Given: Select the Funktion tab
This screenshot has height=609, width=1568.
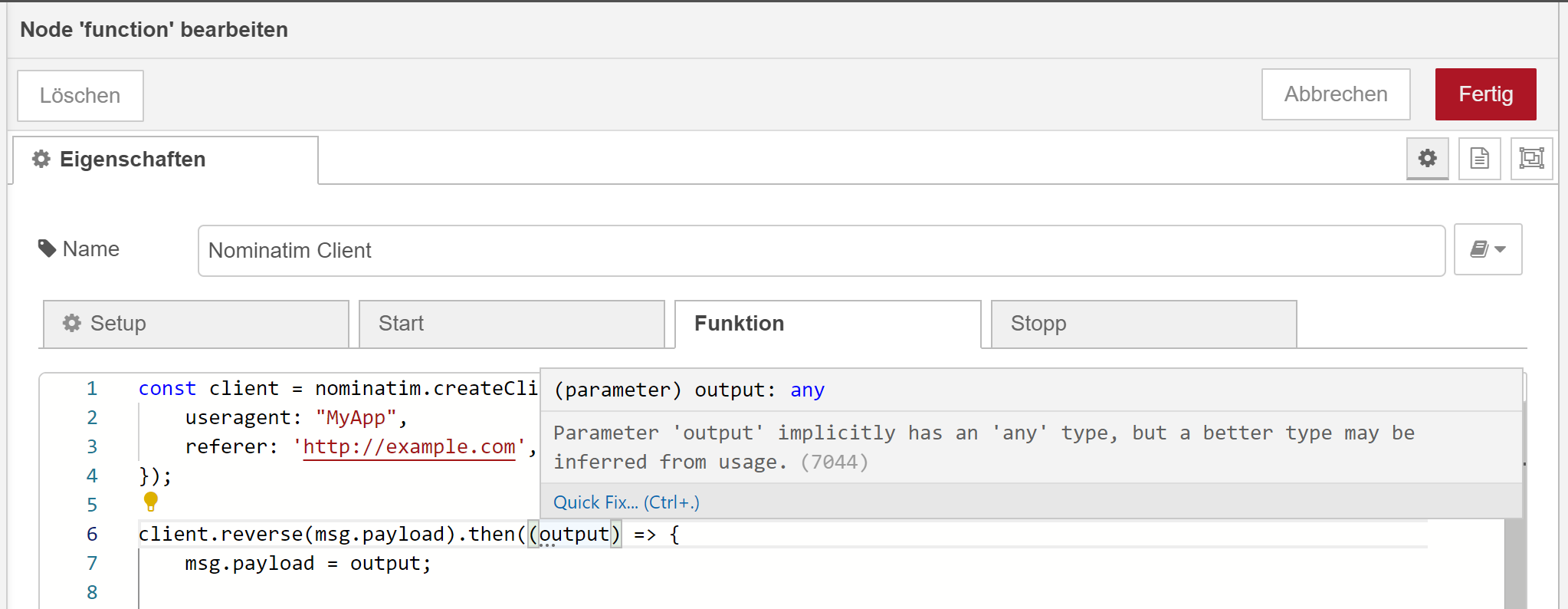Looking at the screenshot, I should [827, 324].
